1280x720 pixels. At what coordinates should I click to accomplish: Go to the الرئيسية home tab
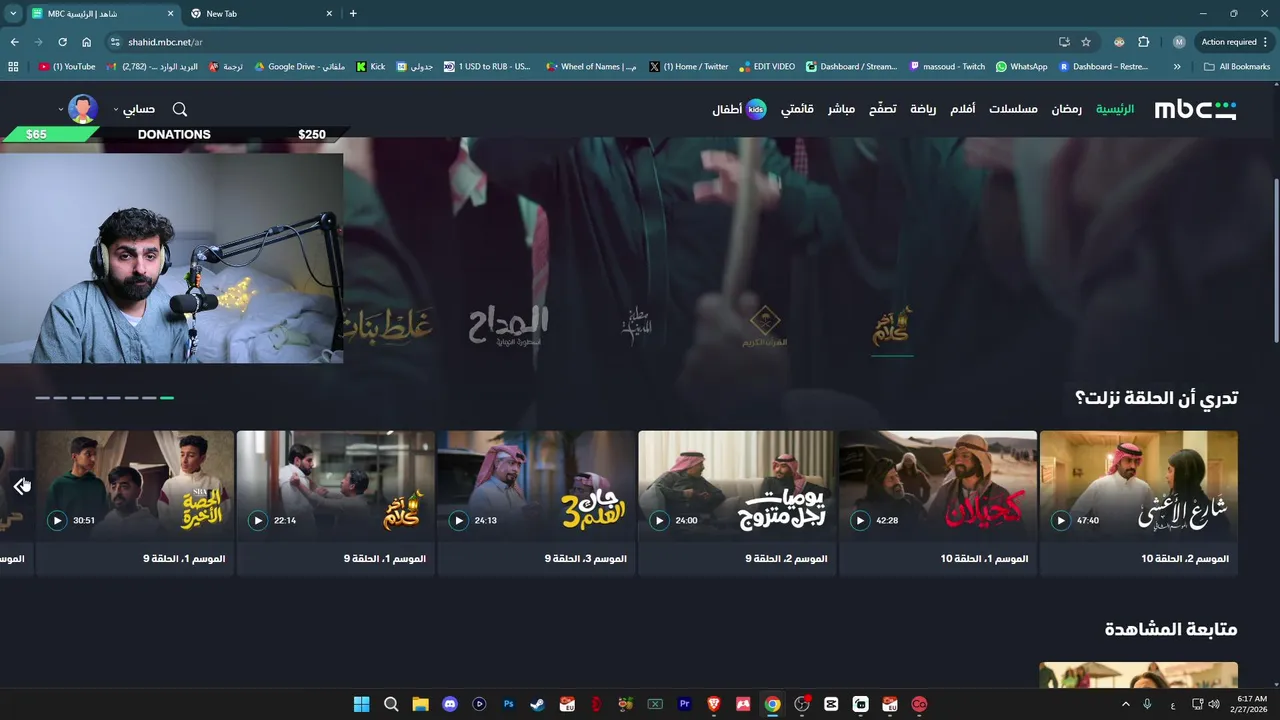(x=1115, y=109)
